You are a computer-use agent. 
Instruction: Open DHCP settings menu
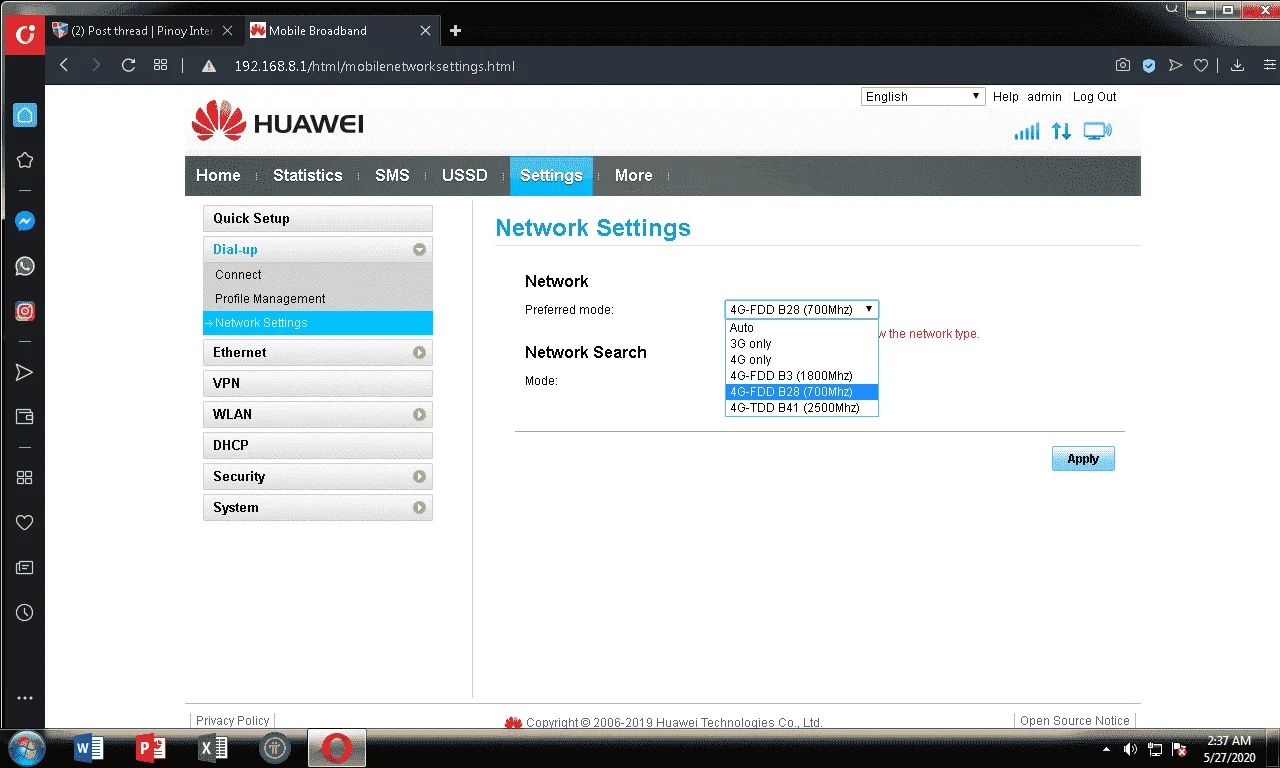pos(318,445)
